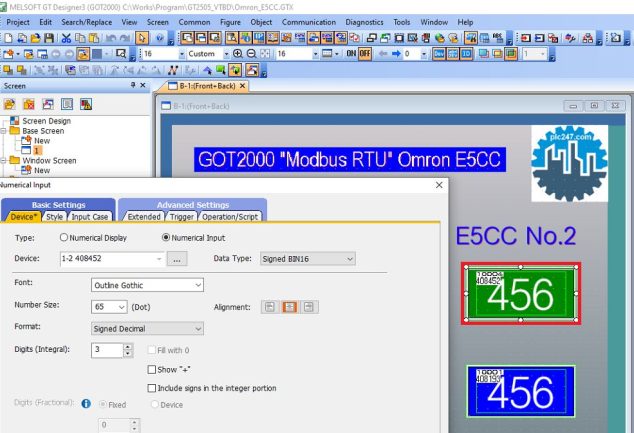Toggle the Fill with 0 checkbox
This screenshot has height=433, width=634.
[152, 350]
